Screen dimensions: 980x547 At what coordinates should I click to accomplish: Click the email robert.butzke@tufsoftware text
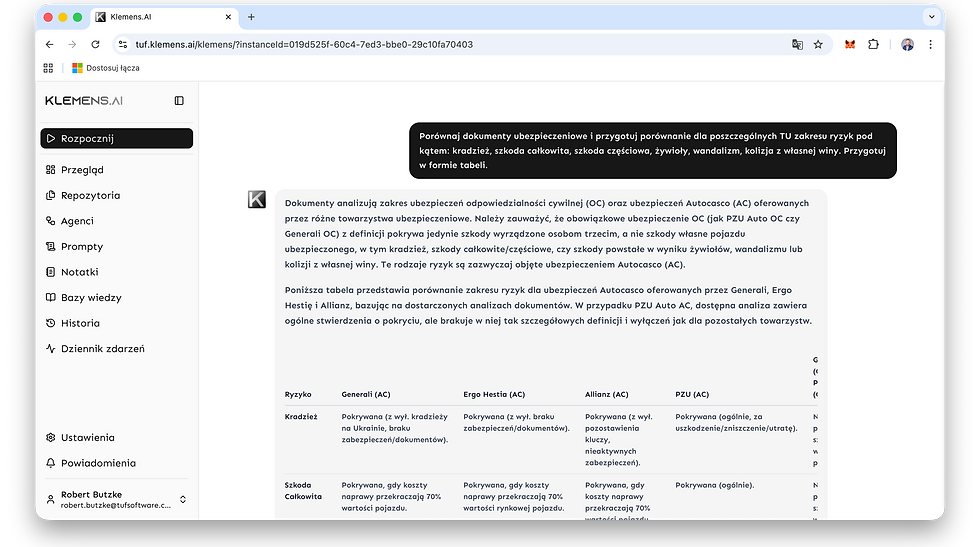point(116,505)
